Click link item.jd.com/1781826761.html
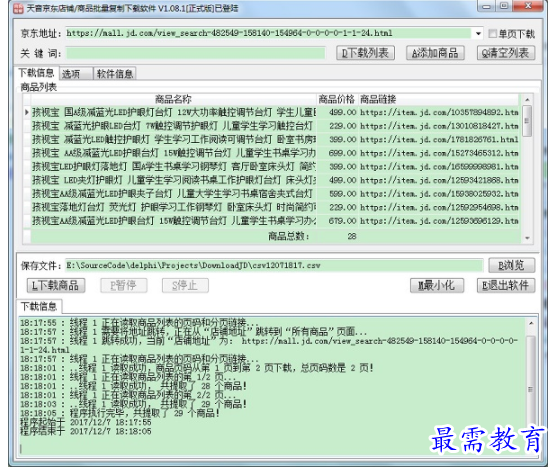 439,140
